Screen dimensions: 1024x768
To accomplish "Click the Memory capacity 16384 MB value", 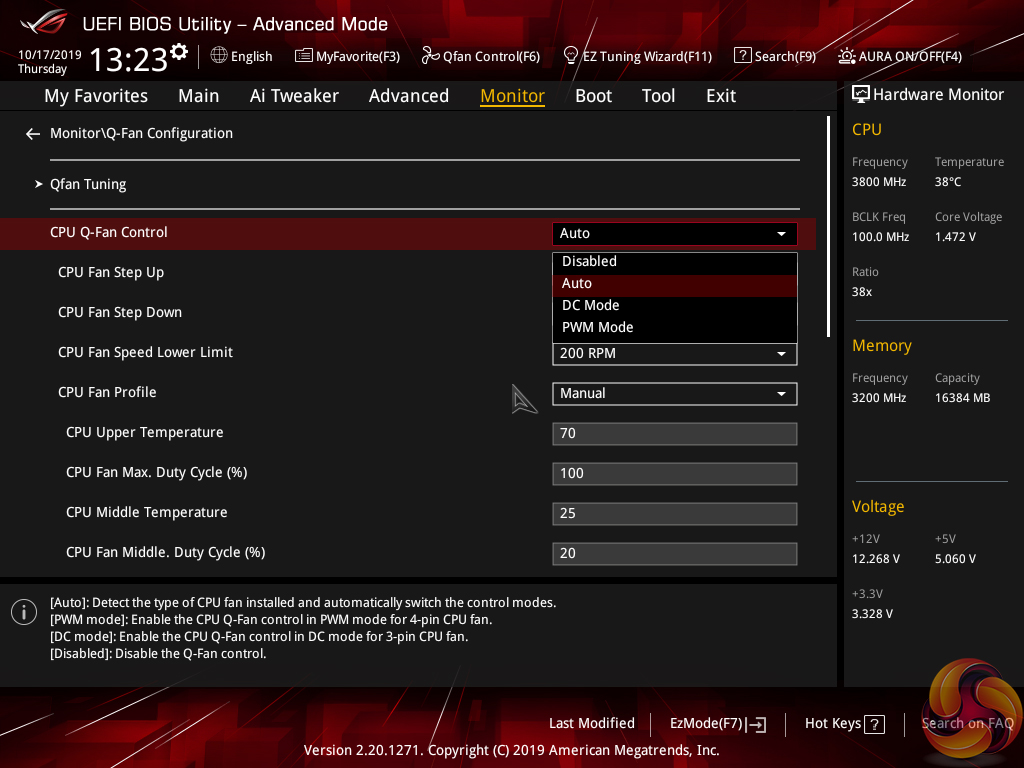I will coord(962,398).
